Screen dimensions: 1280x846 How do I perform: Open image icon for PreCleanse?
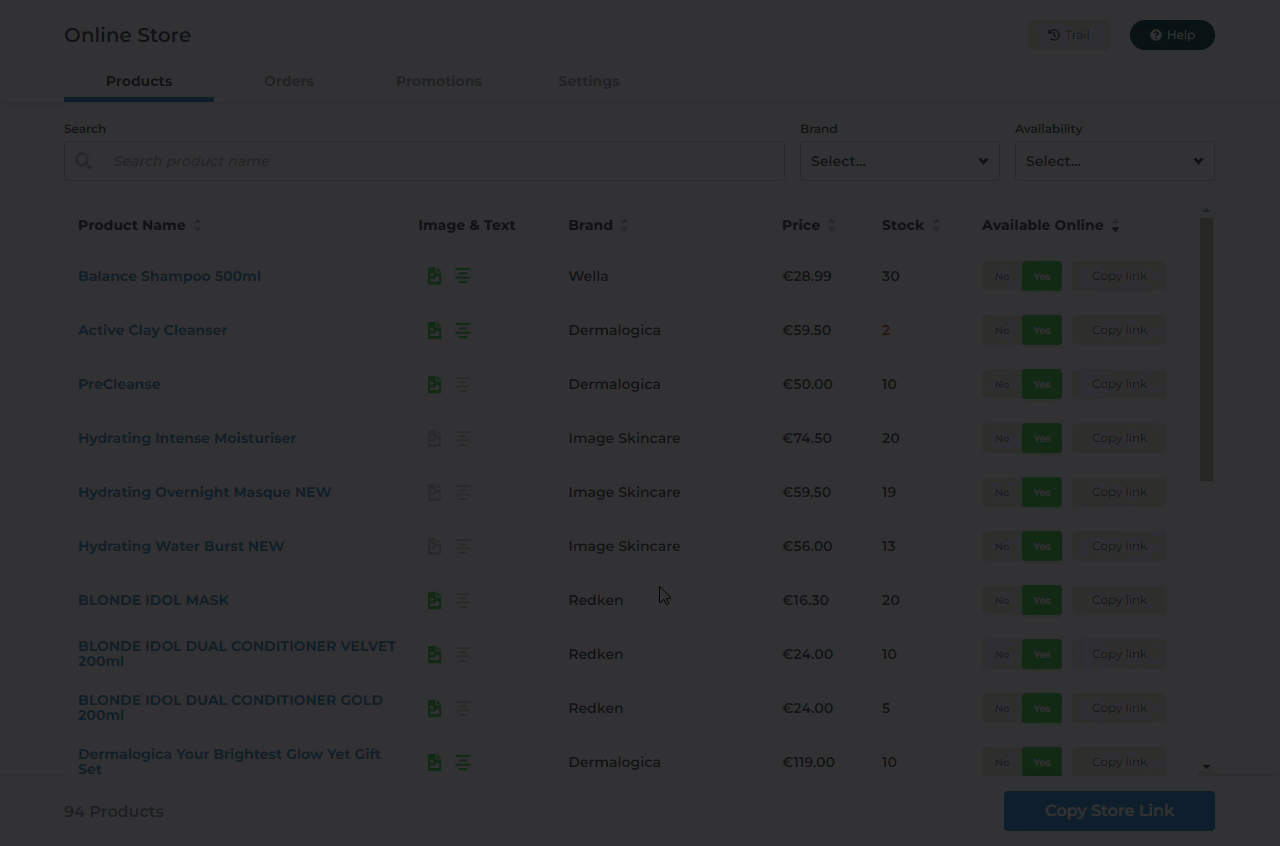[434, 384]
